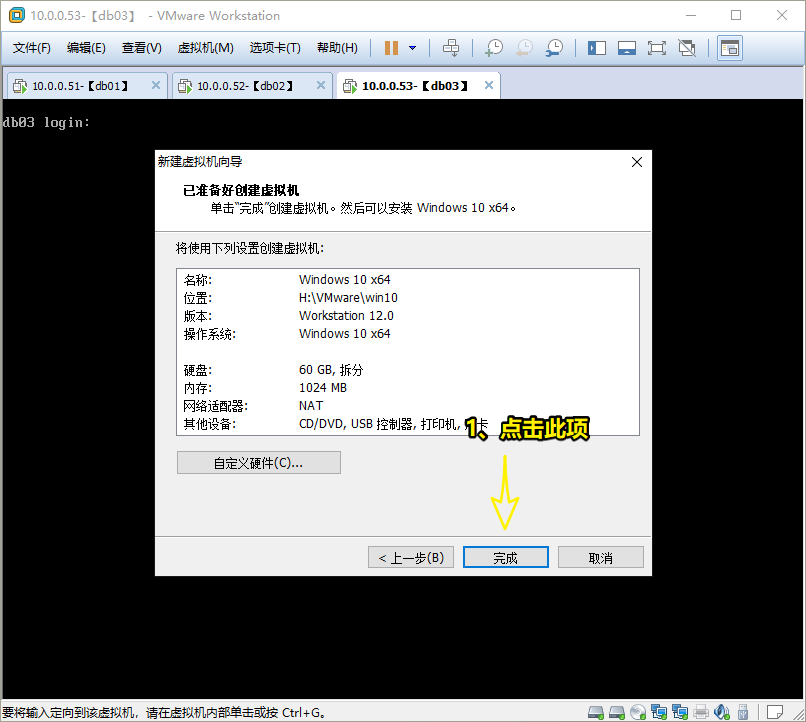Click the VMware Workstation logo in the title bar

[16, 15]
